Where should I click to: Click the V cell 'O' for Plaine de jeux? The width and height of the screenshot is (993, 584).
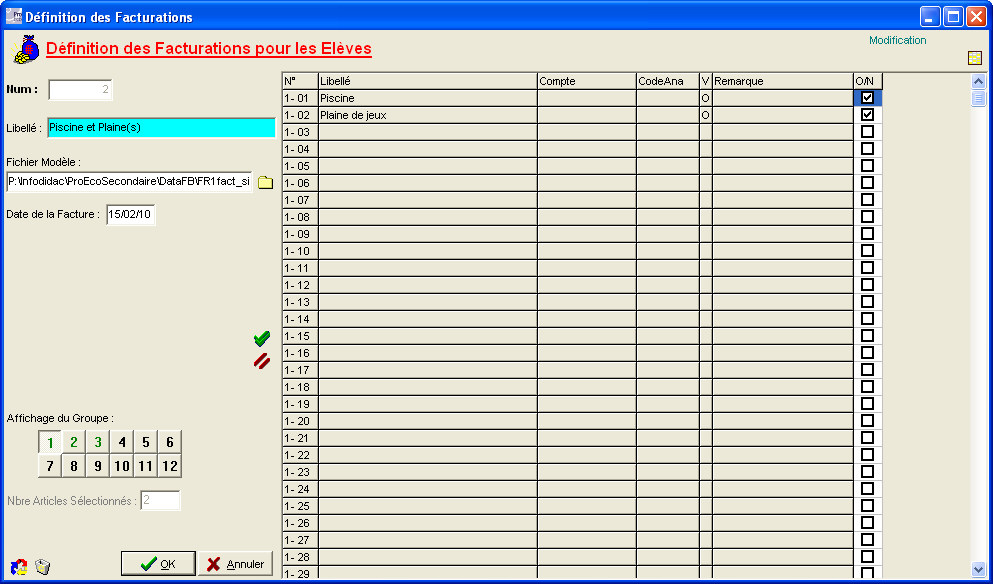[705, 115]
